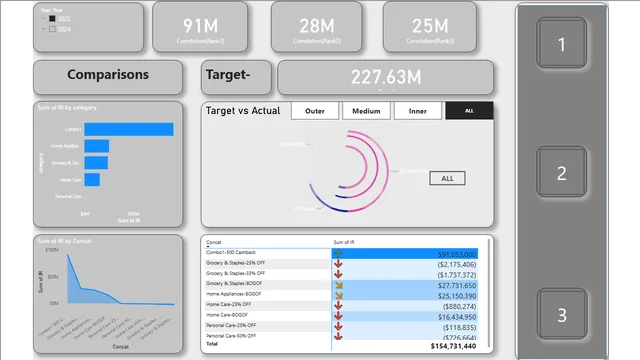The width and height of the screenshot is (640, 360).
Task: Select the black ALL tab
Action: pyautogui.click(x=469, y=111)
